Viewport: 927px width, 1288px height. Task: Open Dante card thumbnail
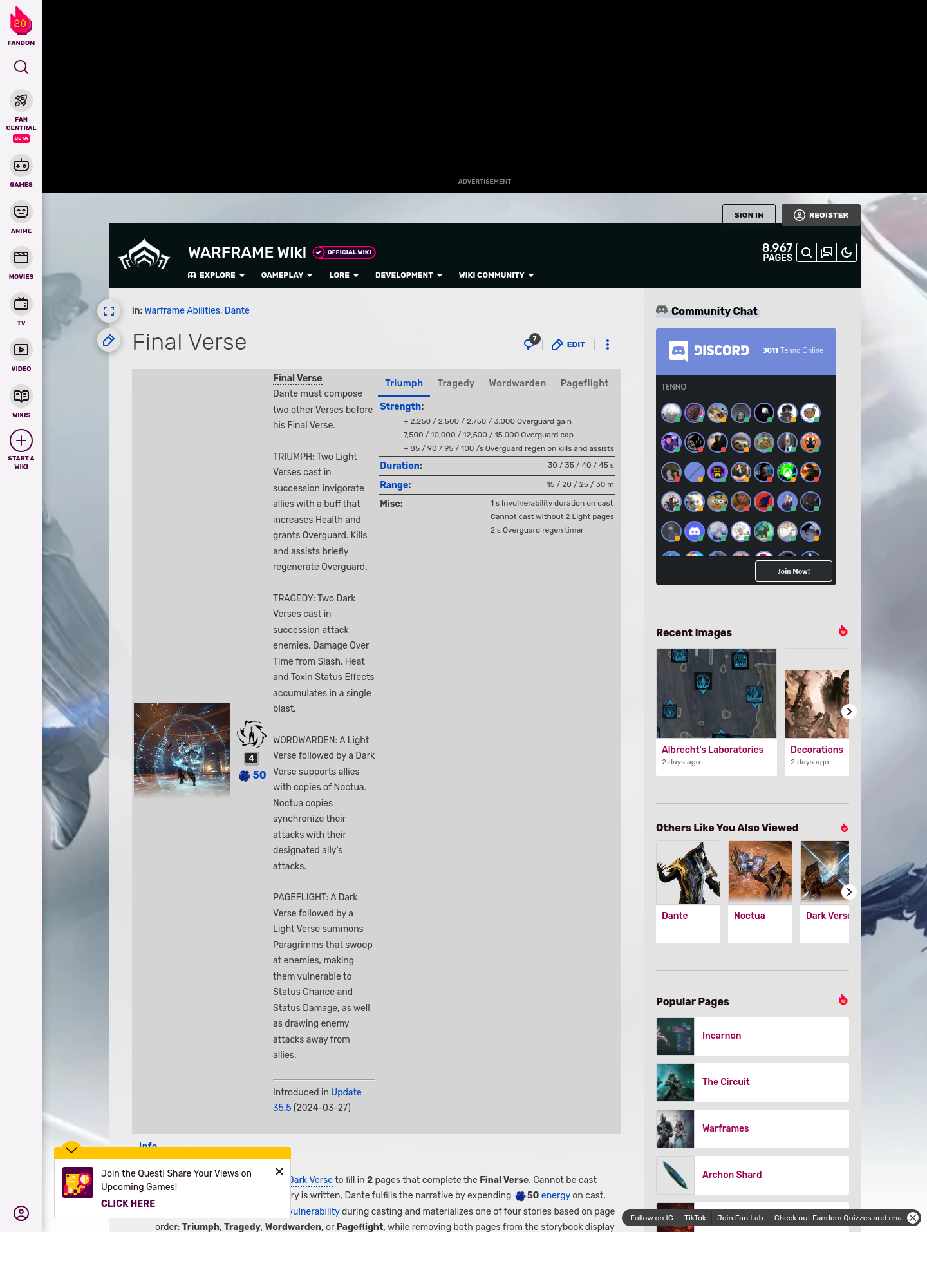point(688,873)
